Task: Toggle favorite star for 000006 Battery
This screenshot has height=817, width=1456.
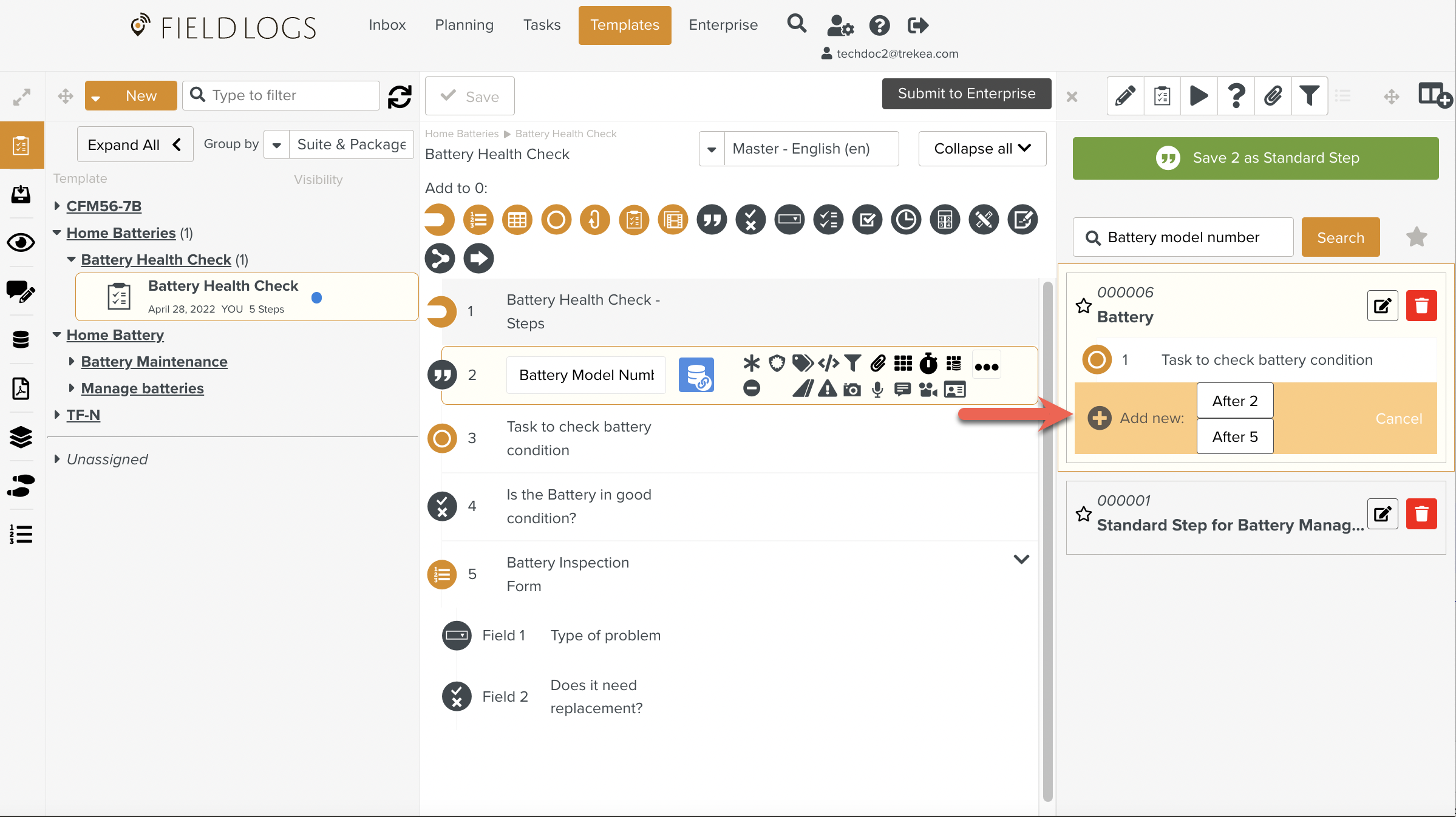Action: click(x=1084, y=305)
